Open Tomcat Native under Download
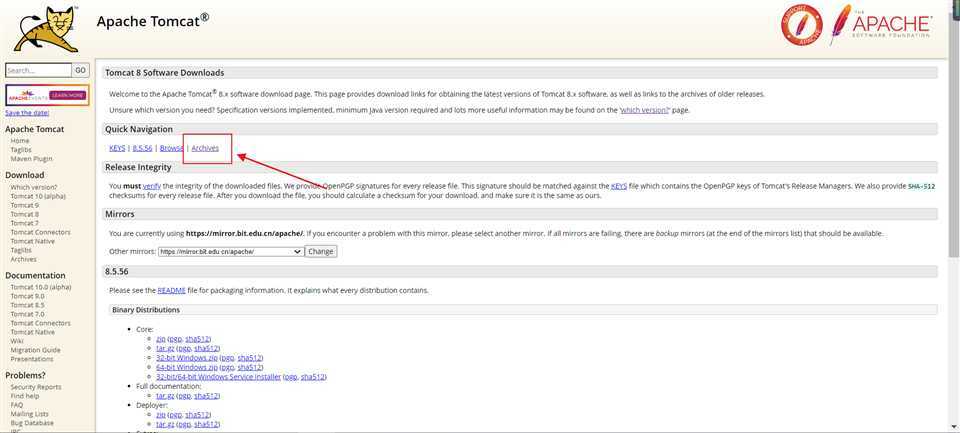The image size is (960, 433). tap(32, 241)
